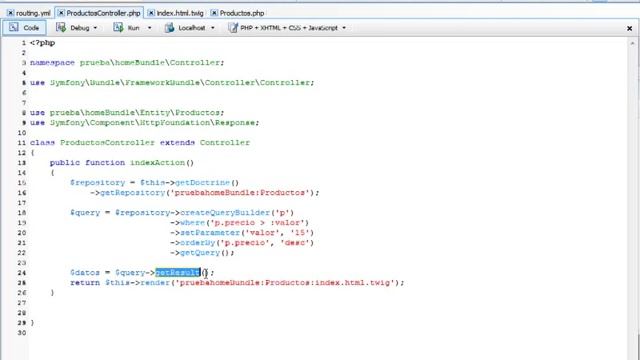Close the editor panel with toolbar X
This screenshot has height=360, width=640.
pyautogui.click(x=629, y=28)
